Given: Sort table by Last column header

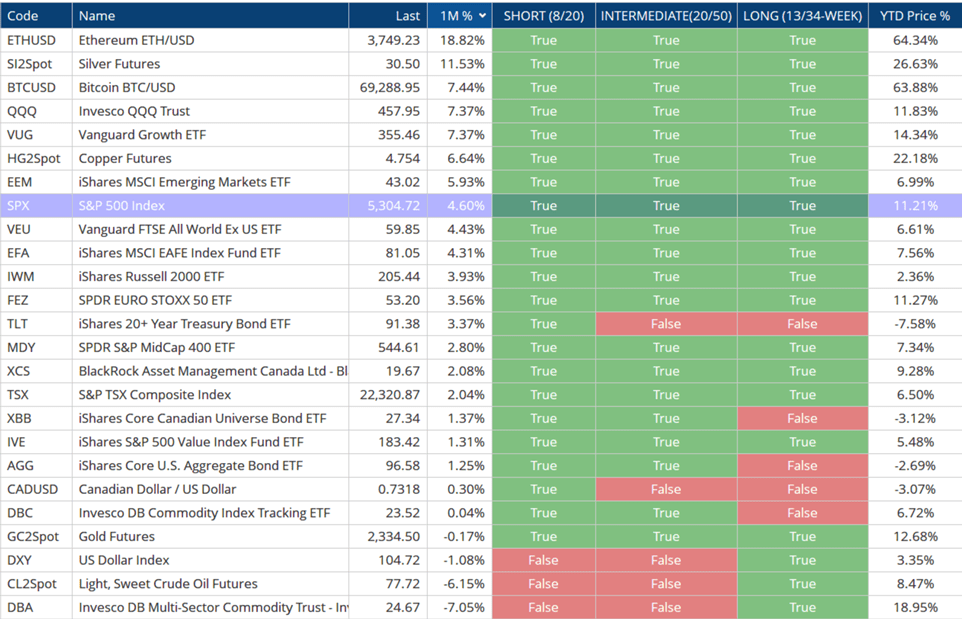Looking at the screenshot, I should [x=407, y=16].
